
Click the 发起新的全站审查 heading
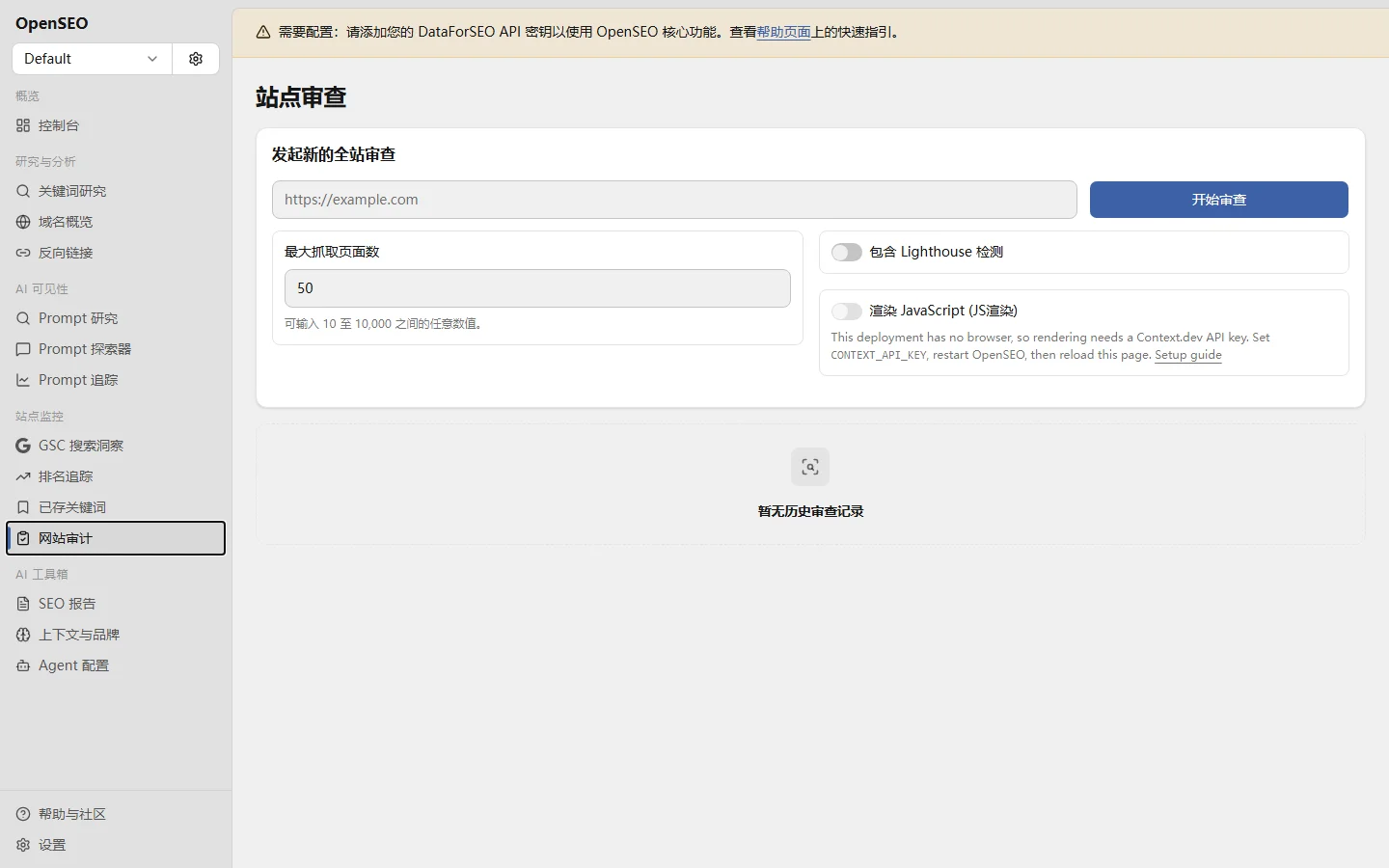[x=334, y=154]
